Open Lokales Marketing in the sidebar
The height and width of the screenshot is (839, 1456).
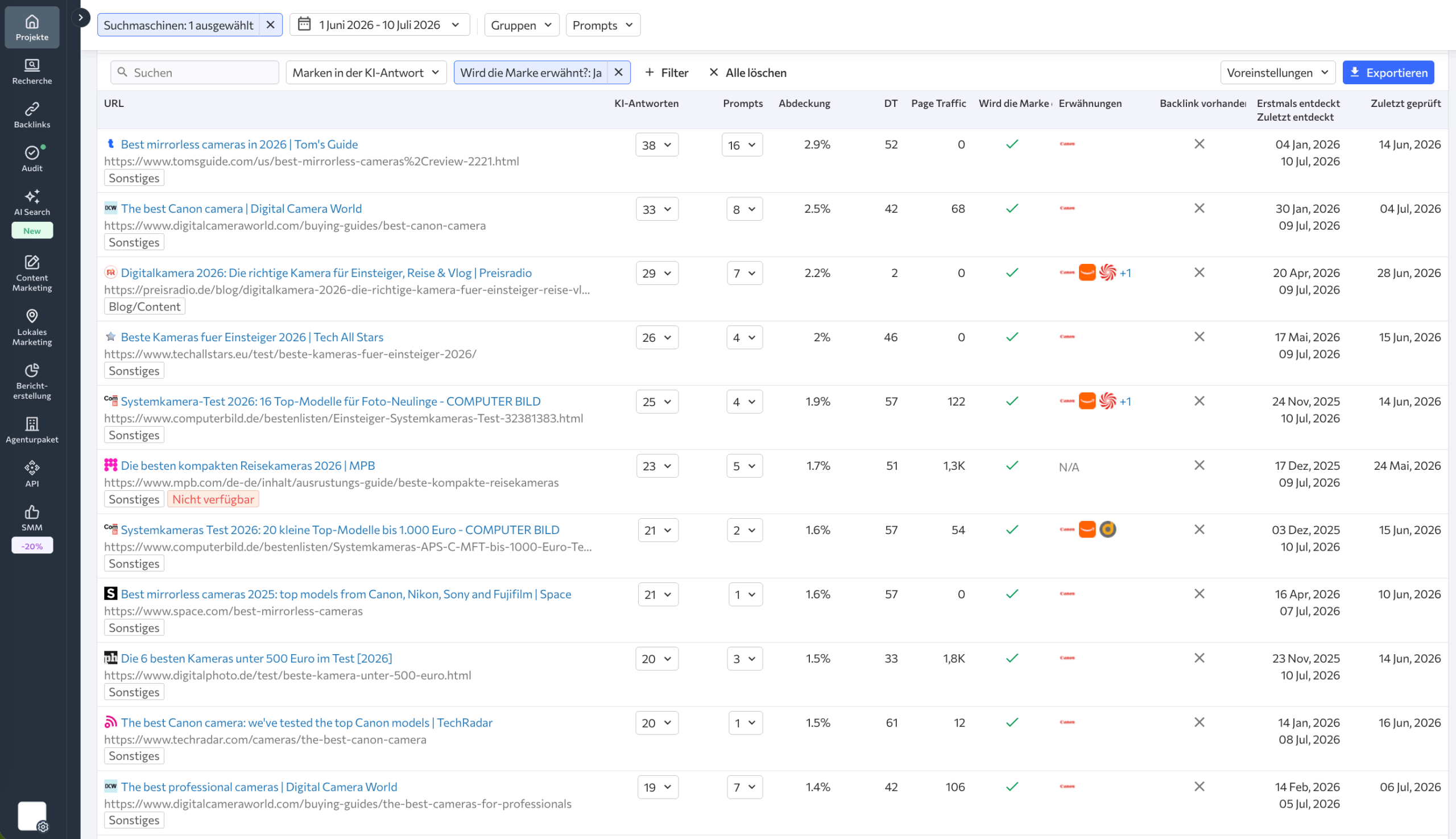pyautogui.click(x=32, y=327)
